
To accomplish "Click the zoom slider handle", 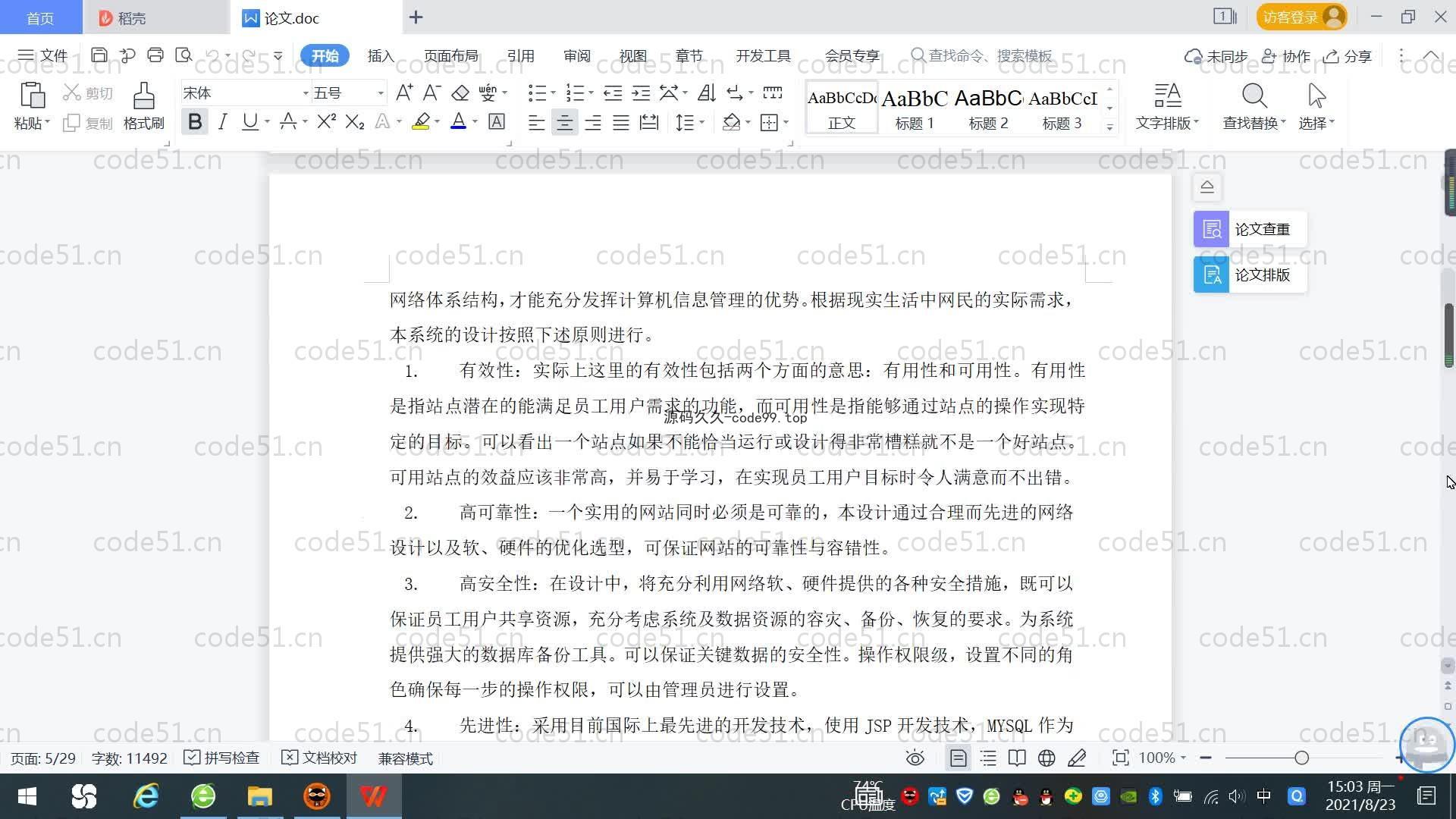I will pyautogui.click(x=1301, y=758).
